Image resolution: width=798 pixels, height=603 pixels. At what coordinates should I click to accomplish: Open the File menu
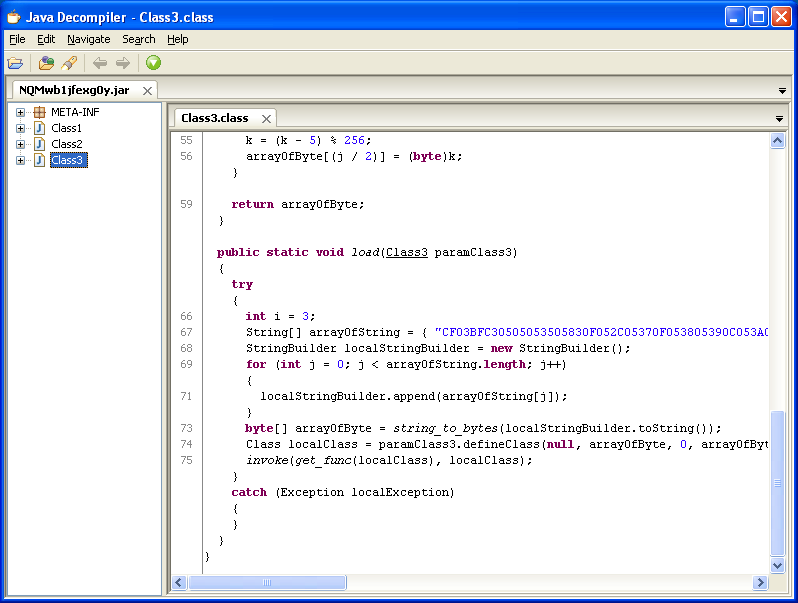pos(17,39)
